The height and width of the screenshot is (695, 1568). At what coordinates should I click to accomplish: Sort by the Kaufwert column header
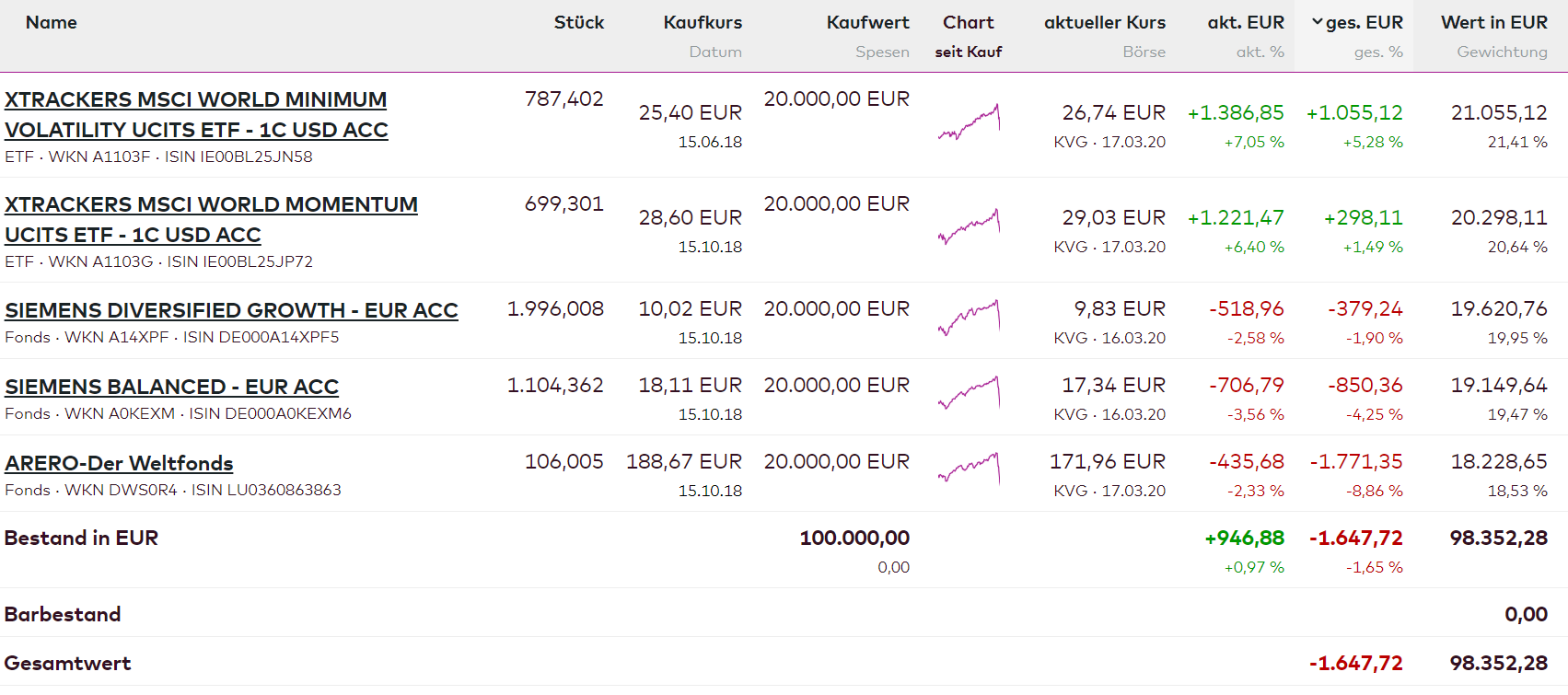[x=867, y=23]
